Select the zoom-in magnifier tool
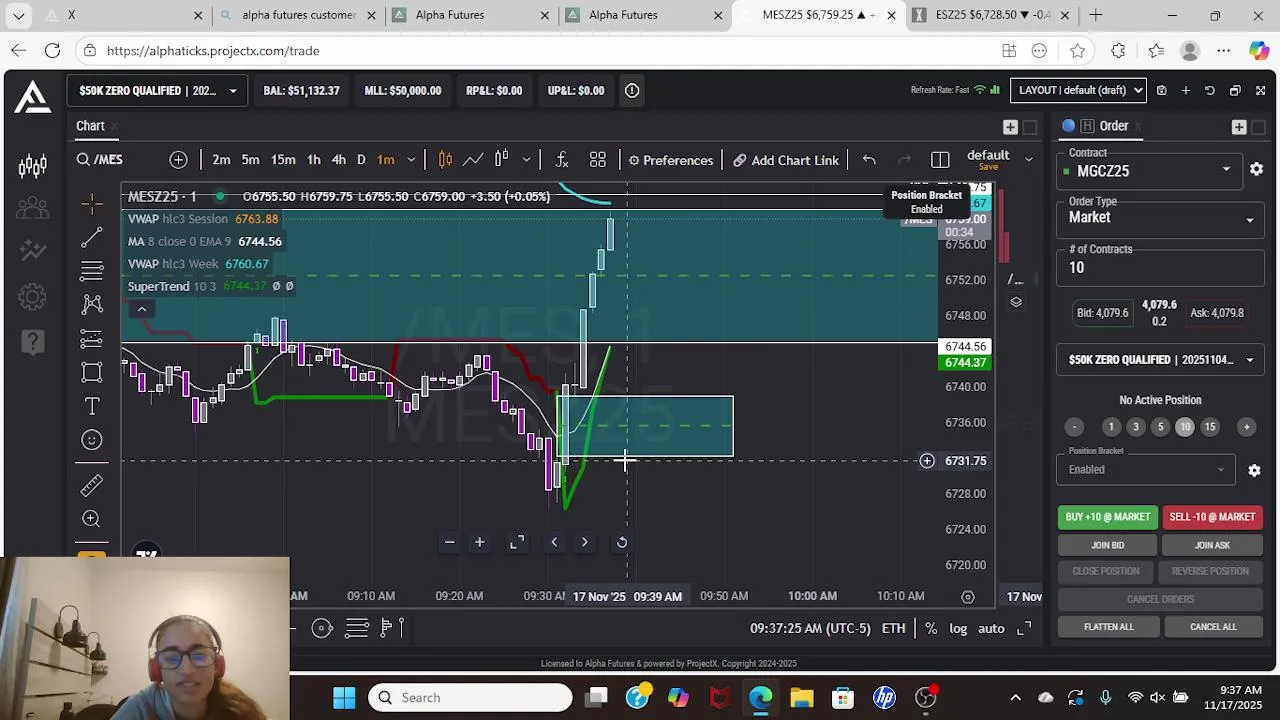 pyautogui.click(x=92, y=519)
